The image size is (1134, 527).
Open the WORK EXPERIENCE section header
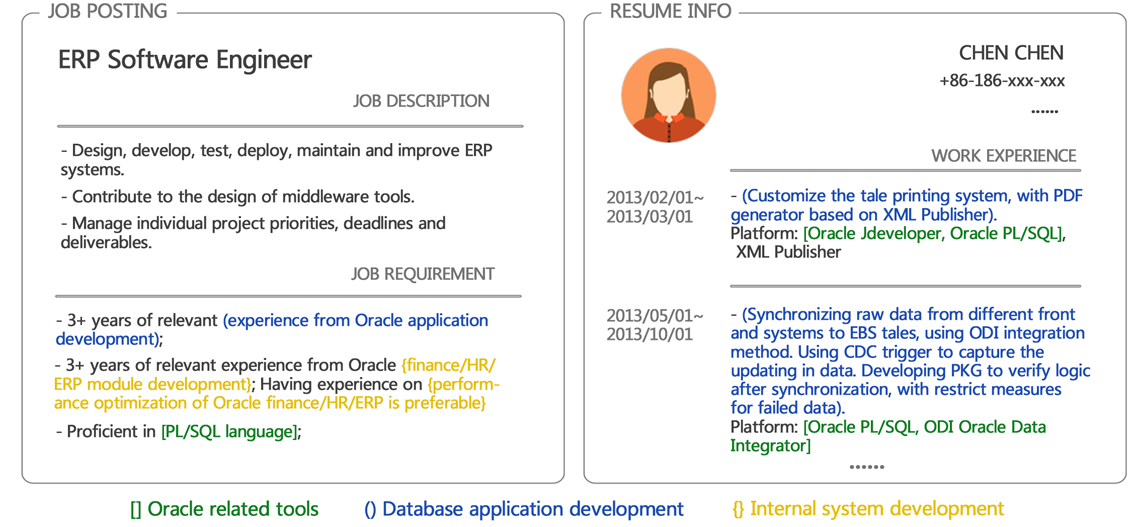tap(1003, 156)
